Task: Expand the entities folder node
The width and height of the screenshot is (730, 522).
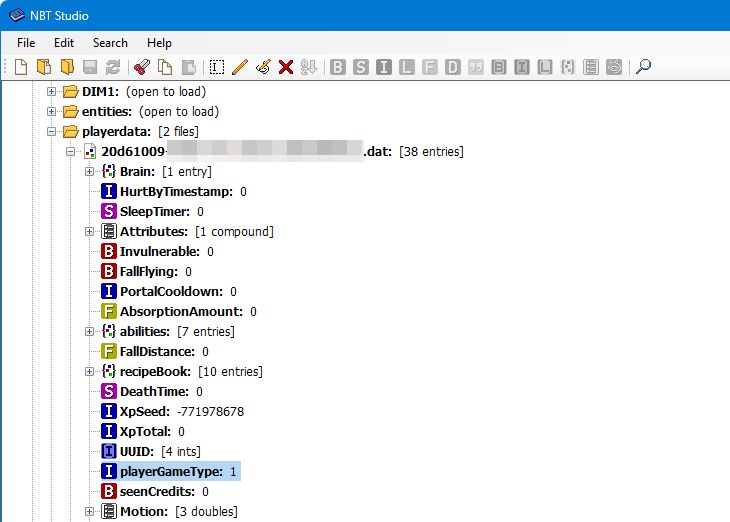Action: [x=52, y=112]
